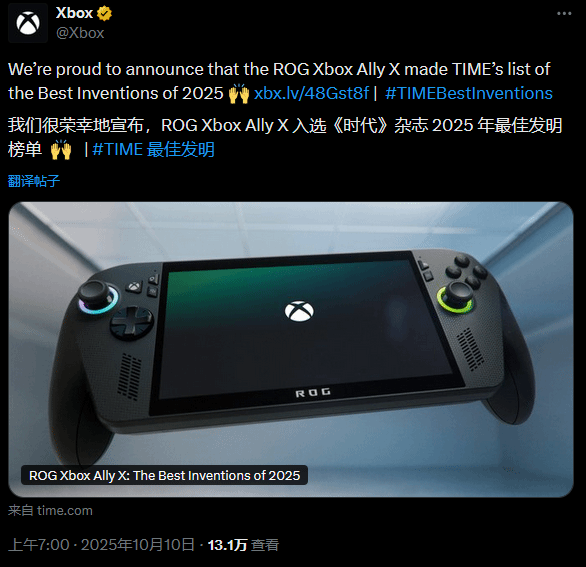Screen dimensions: 586x567
Task: Click the card caption 'ROG Xbox Ally X: The Best Inventions of 2025'
Action: tap(164, 475)
